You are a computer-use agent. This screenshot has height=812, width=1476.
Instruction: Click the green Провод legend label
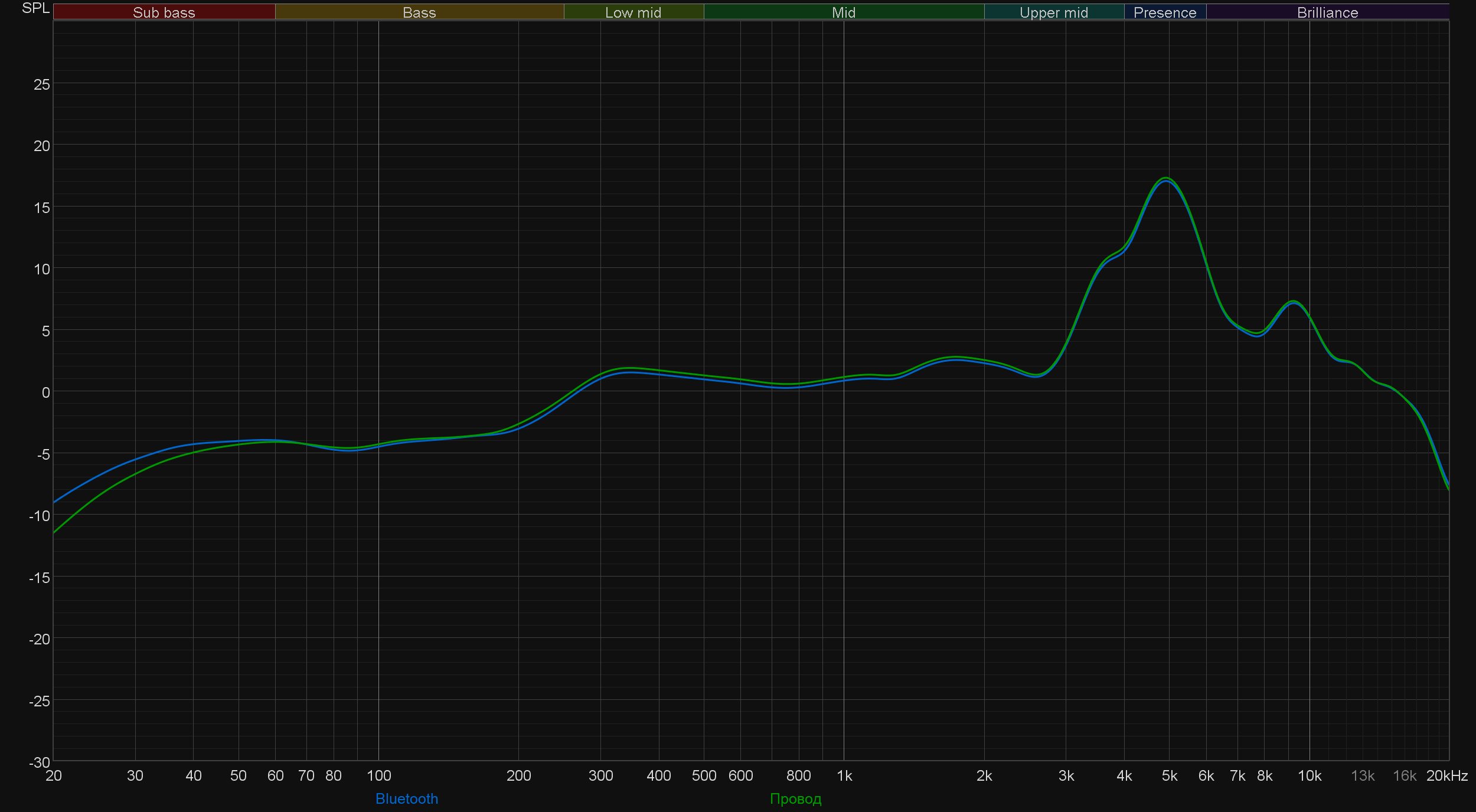coord(795,798)
